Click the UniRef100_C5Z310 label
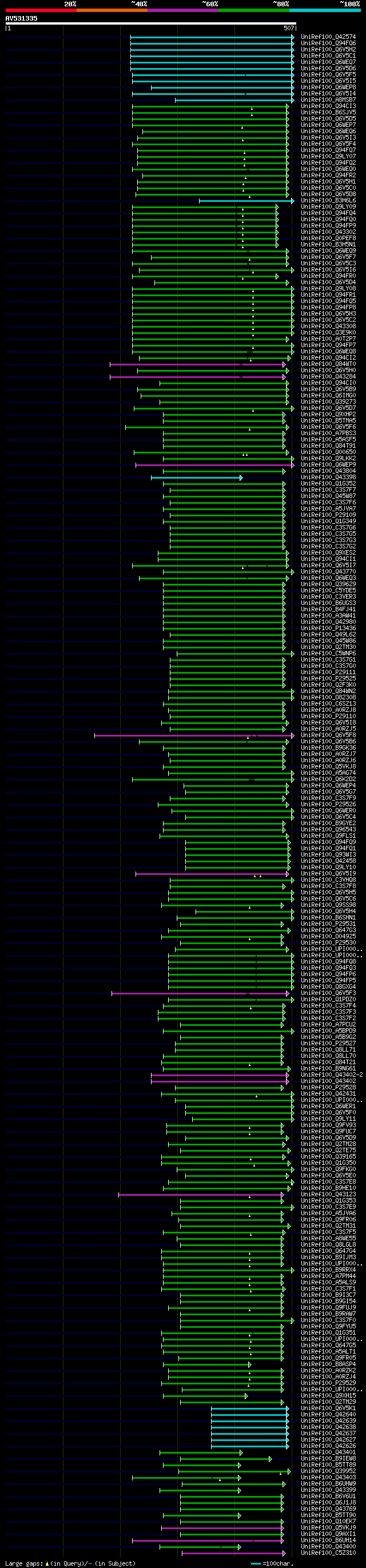The image size is (366, 1568). 328,1553
